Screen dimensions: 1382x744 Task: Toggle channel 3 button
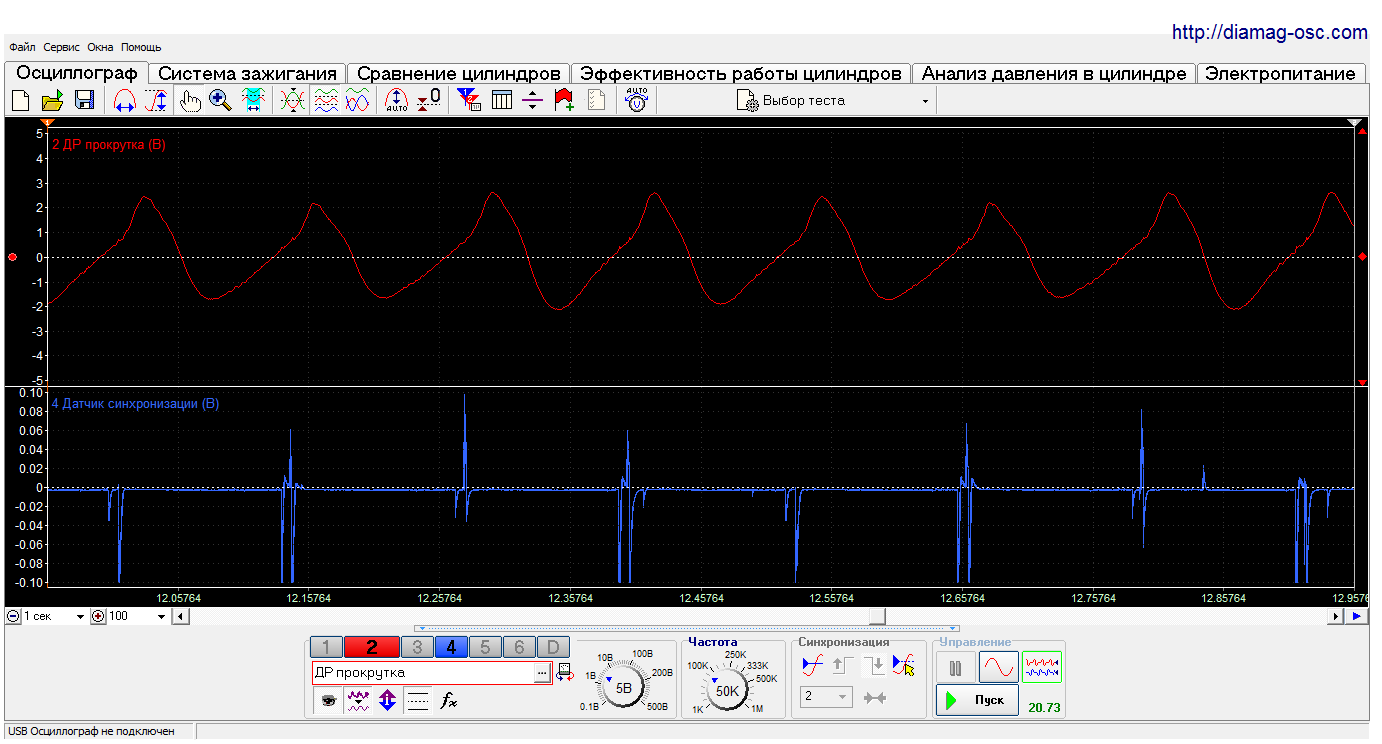(x=417, y=647)
